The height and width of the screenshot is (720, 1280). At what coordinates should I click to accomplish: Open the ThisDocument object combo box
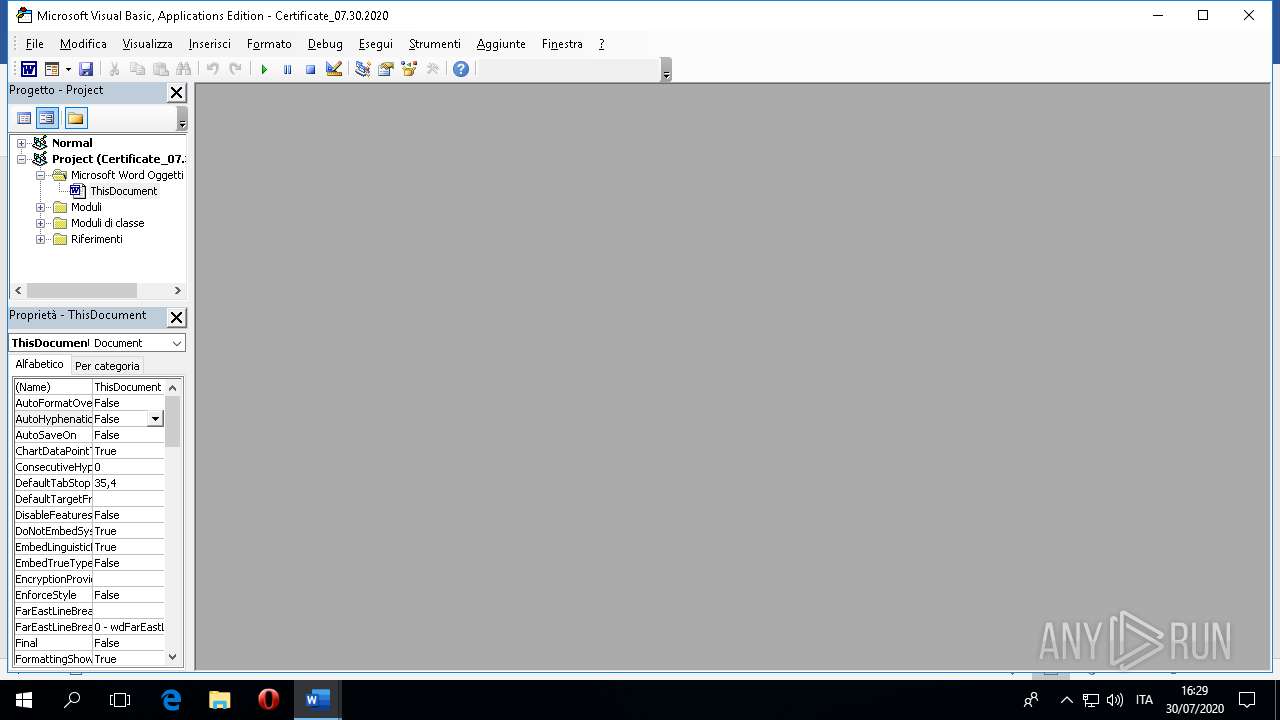point(97,343)
